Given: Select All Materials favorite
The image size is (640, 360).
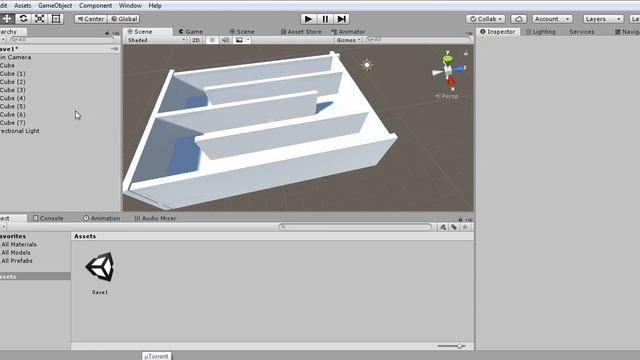Looking at the screenshot, I should click(19, 244).
